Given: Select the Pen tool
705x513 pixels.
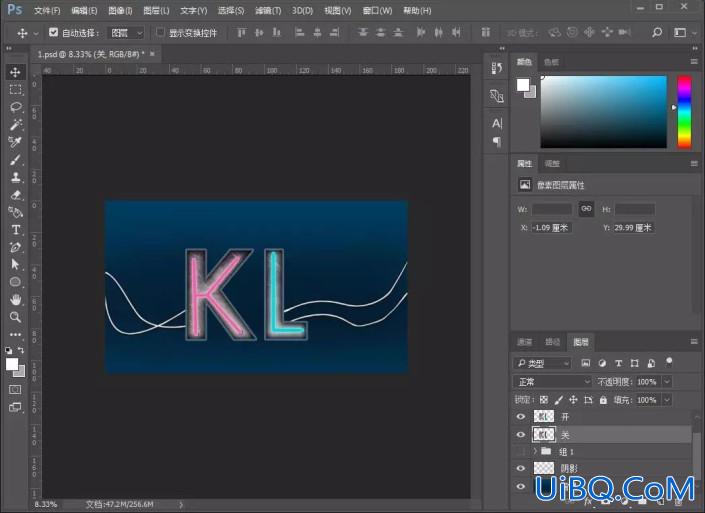Looking at the screenshot, I should tap(15, 247).
